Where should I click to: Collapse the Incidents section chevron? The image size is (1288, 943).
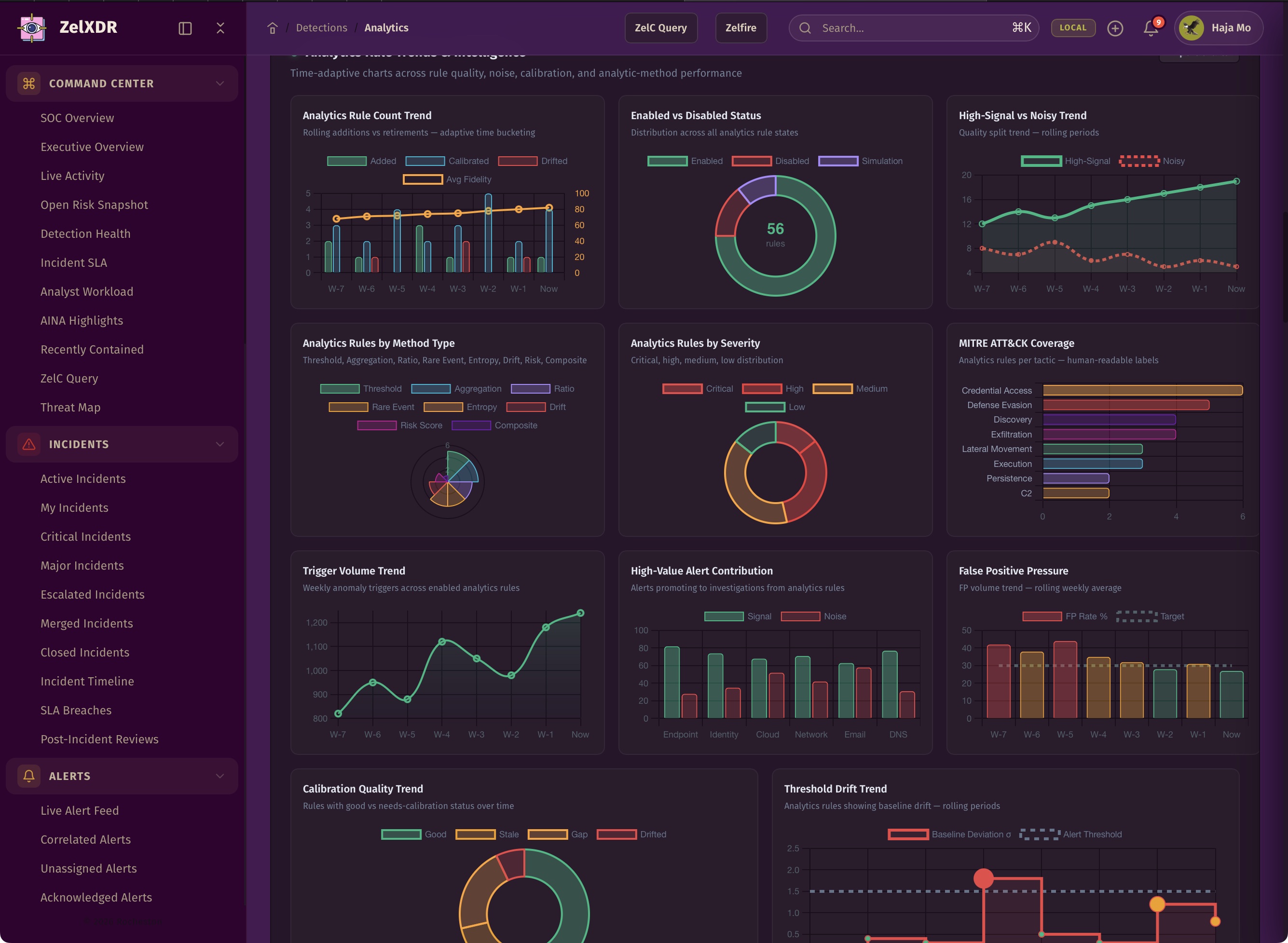click(x=220, y=444)
